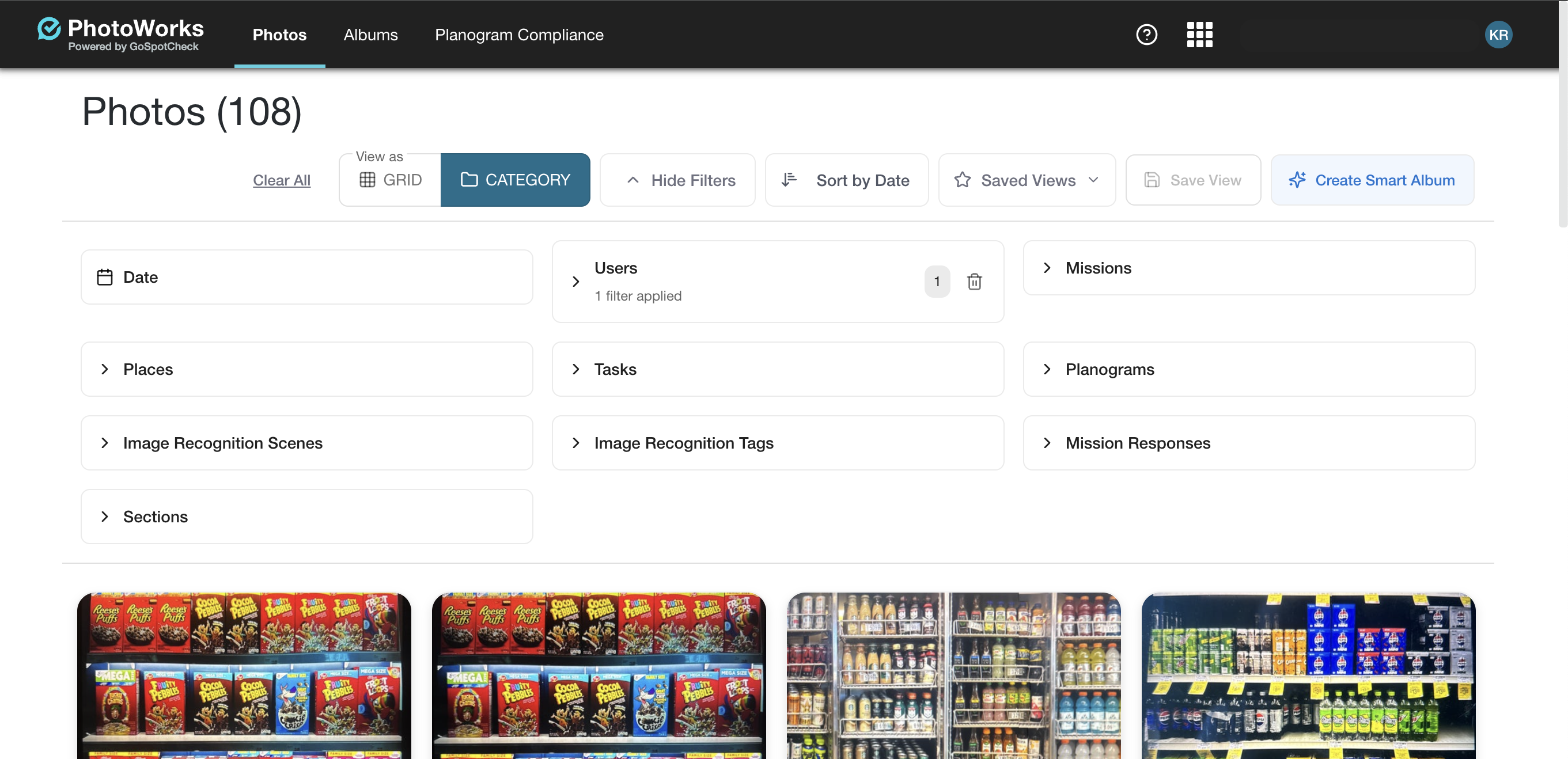Viewport: 1568px width, 759px height.
Task: Open the Saved Views dropdown
Action: click(1027, 180)
